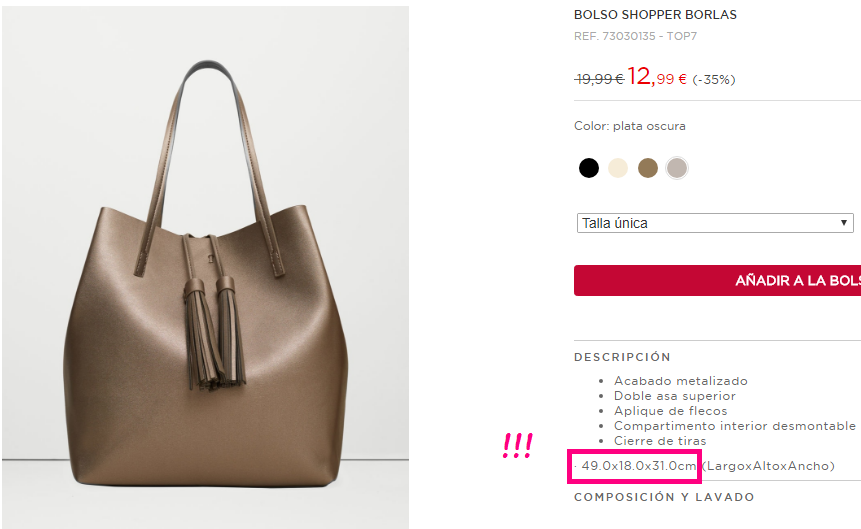Select the black color swatch
Image resolution: width=861 pixels, height=529 pixels.
pyautogui.click(x=589, y=168)
